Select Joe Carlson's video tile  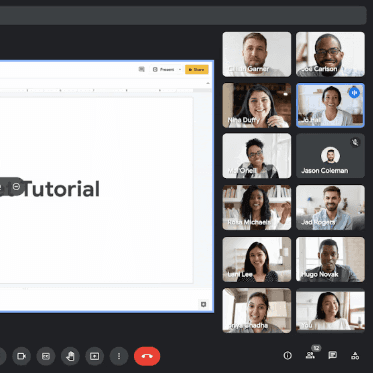330,54
